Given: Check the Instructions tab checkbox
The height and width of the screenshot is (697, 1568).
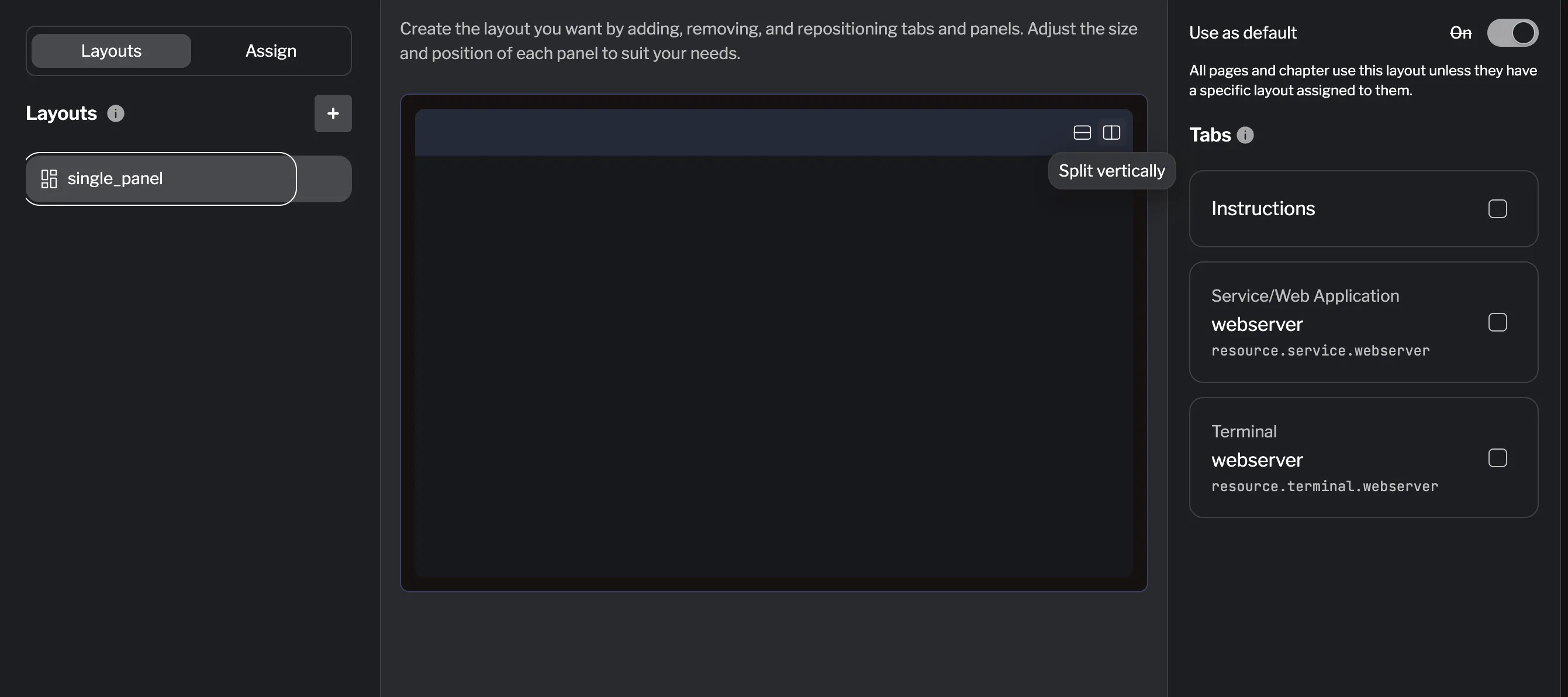Looking at the screenshot, I should click(1497, 209).
